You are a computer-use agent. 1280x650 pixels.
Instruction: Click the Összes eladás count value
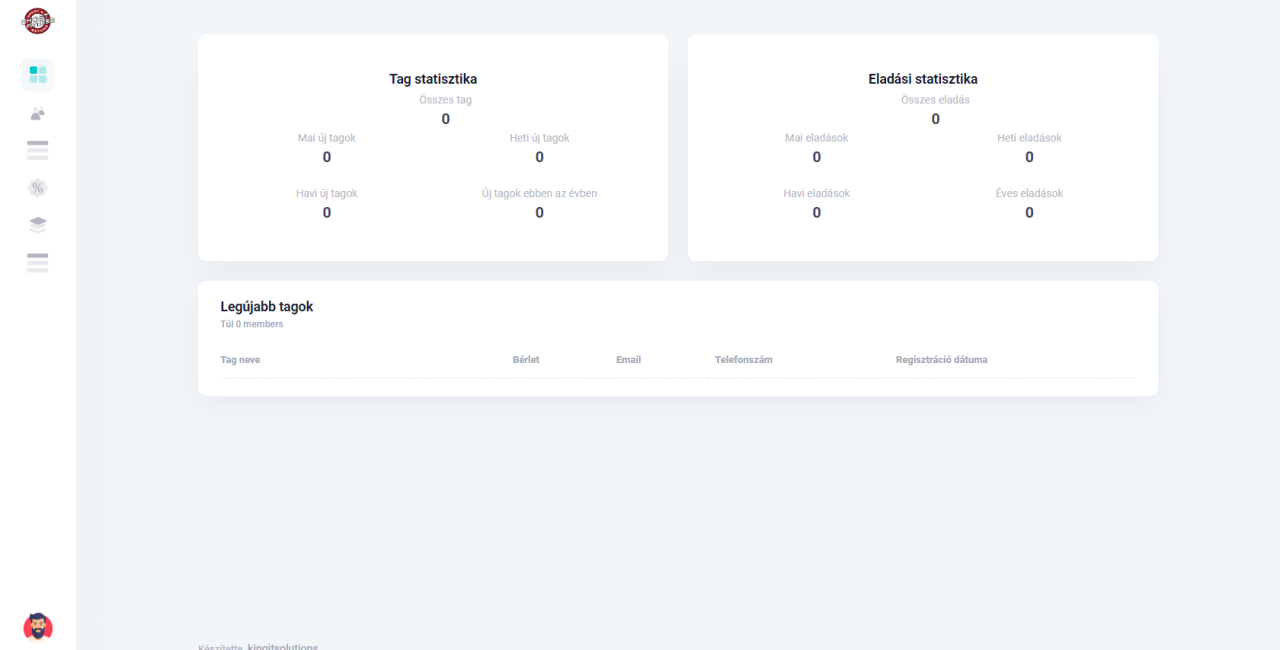click(935, 118)
